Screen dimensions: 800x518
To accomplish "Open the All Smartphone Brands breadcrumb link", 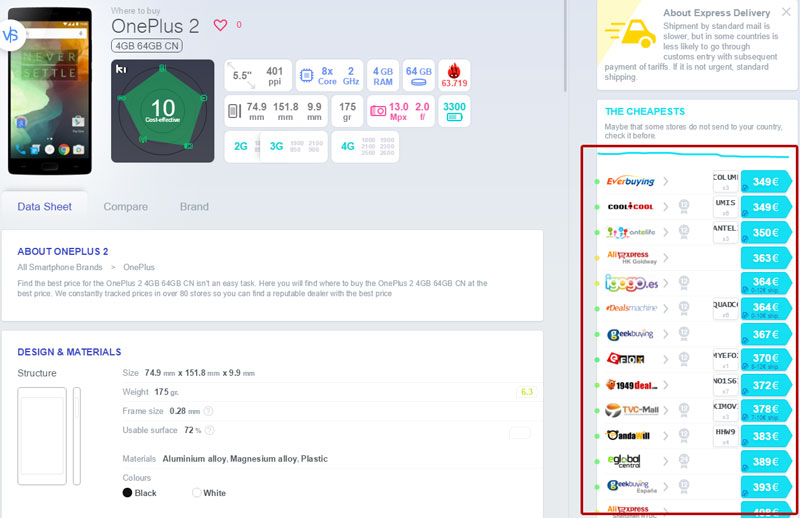I will point(60,267).
